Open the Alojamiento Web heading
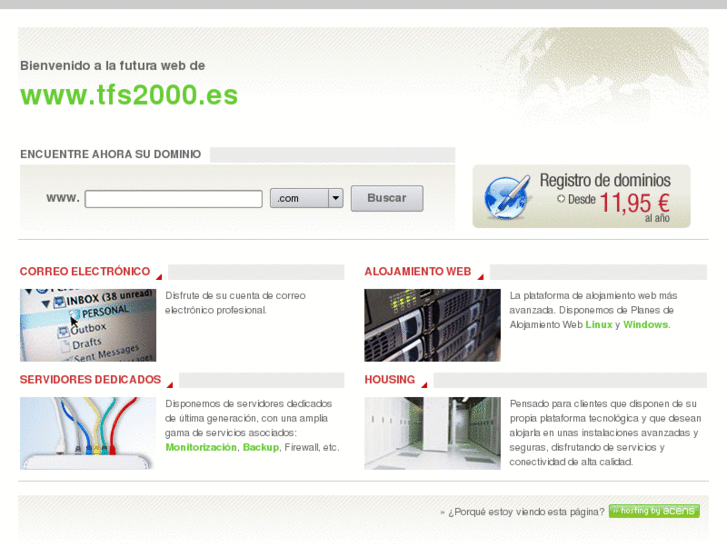Image resolution: width=727 pixels, height=545 pixels. tap(418, 271)
